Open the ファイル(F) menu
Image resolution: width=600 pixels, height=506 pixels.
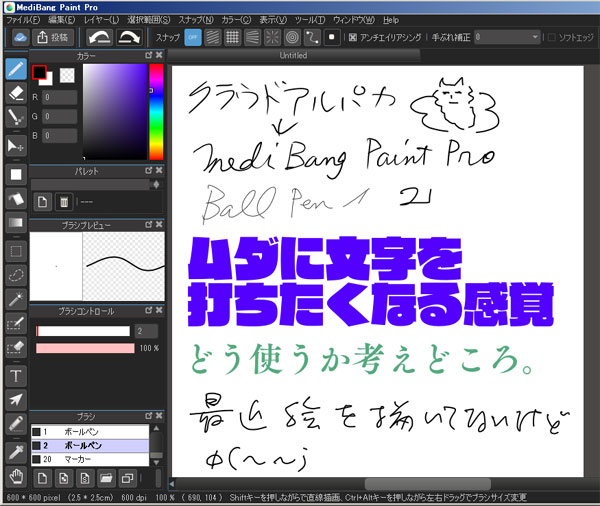coord(23,20)
